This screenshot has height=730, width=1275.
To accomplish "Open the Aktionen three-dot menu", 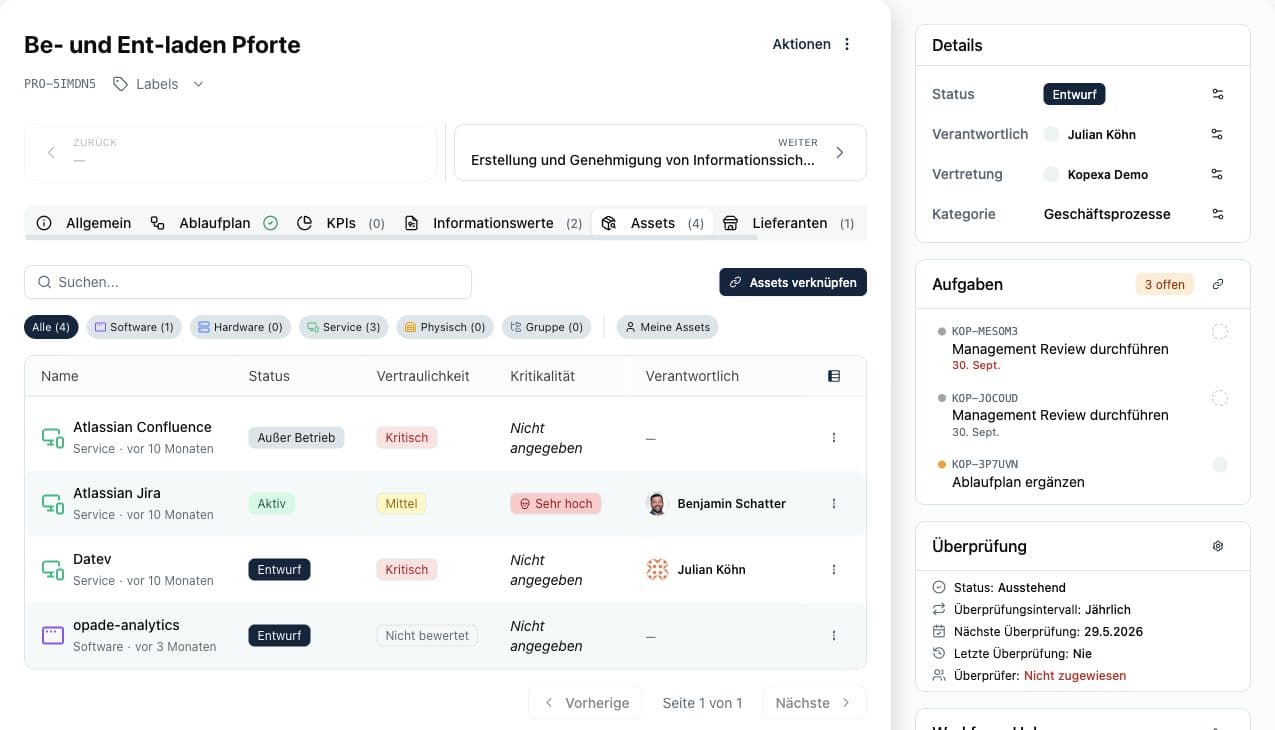I will (x=847, y=44).
